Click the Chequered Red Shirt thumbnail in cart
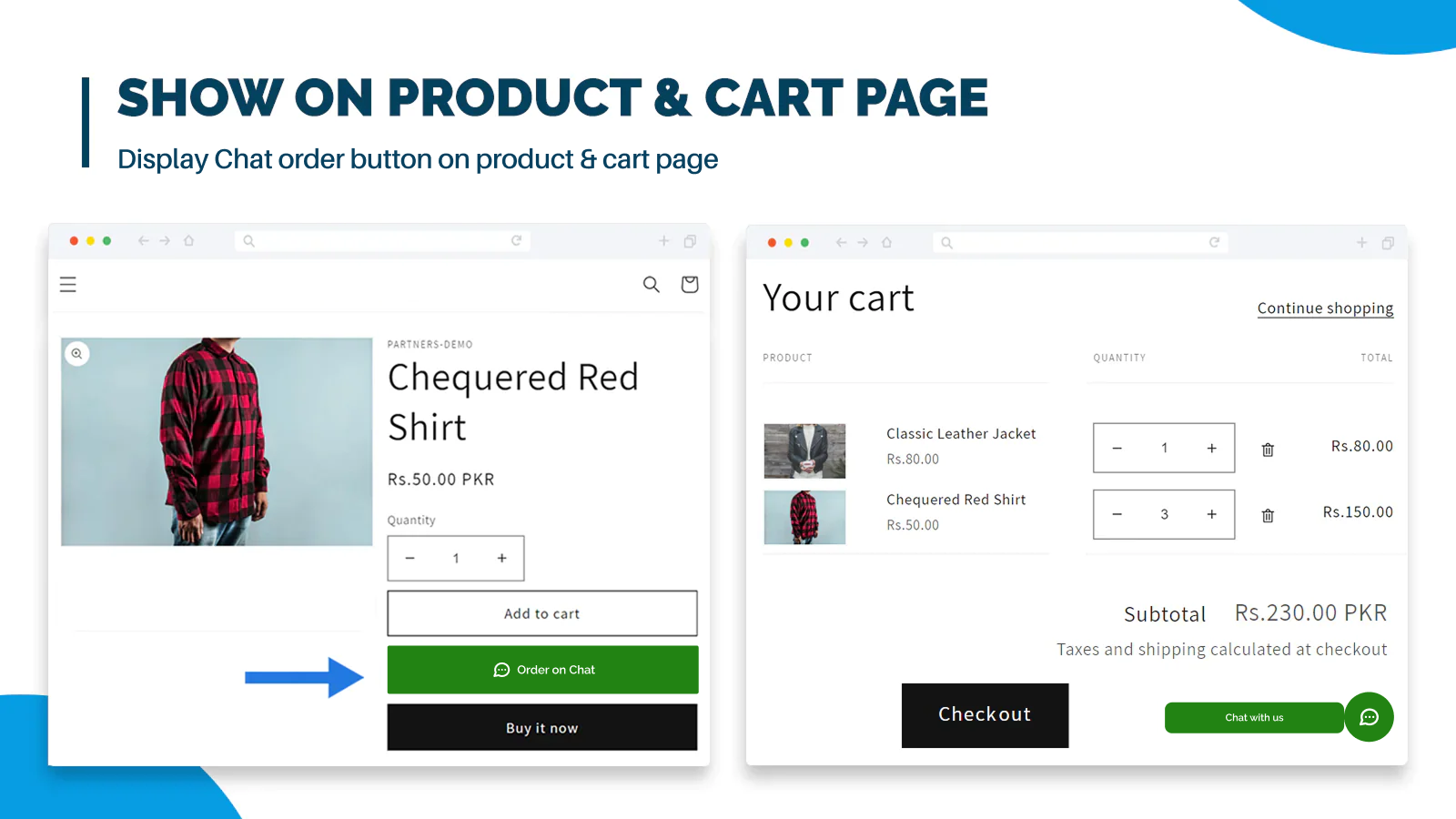This screenshot has height=819, width=1456. pos(804,517)
